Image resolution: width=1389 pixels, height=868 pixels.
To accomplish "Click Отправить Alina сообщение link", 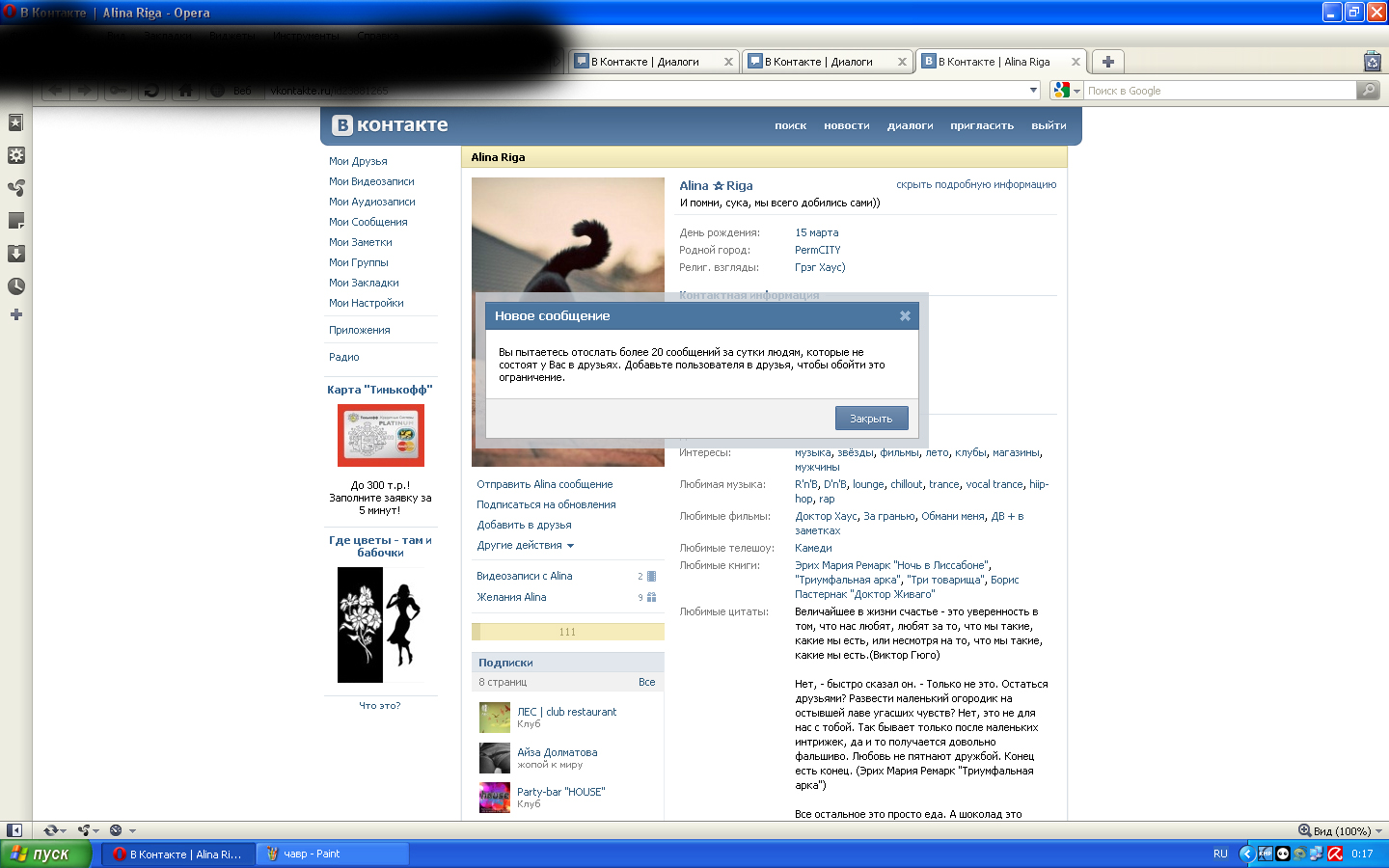I will pos(544,484).
